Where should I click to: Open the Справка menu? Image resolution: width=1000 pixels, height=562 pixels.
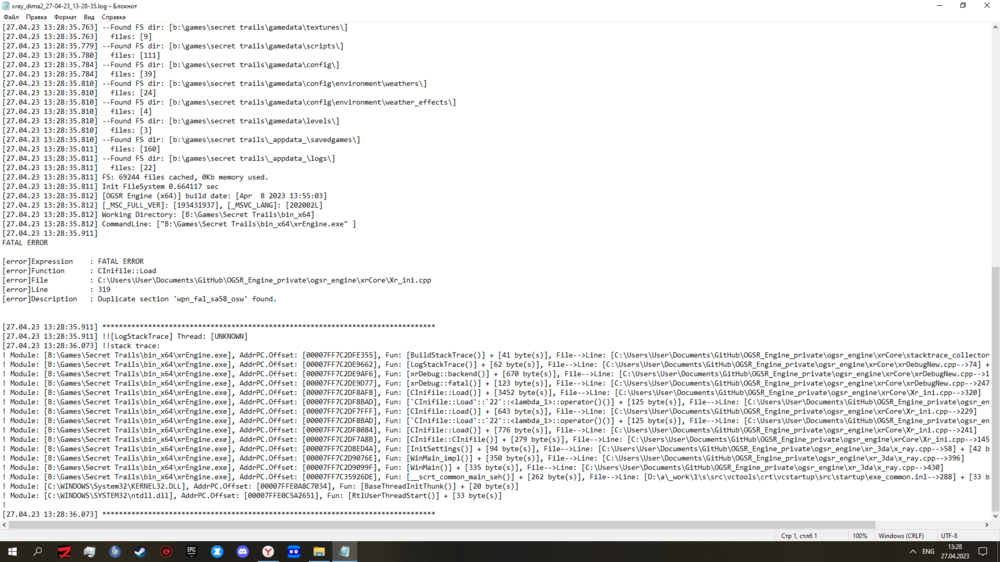click(x=114, y=17)
